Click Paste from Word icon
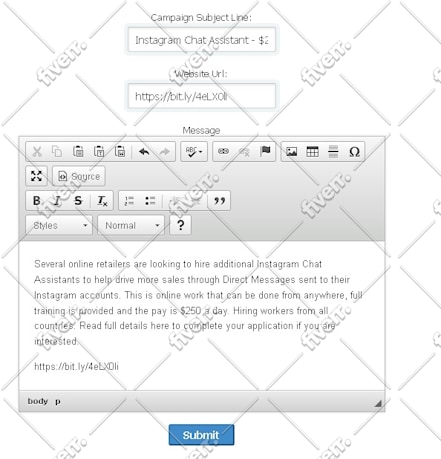 coord(120,152)
